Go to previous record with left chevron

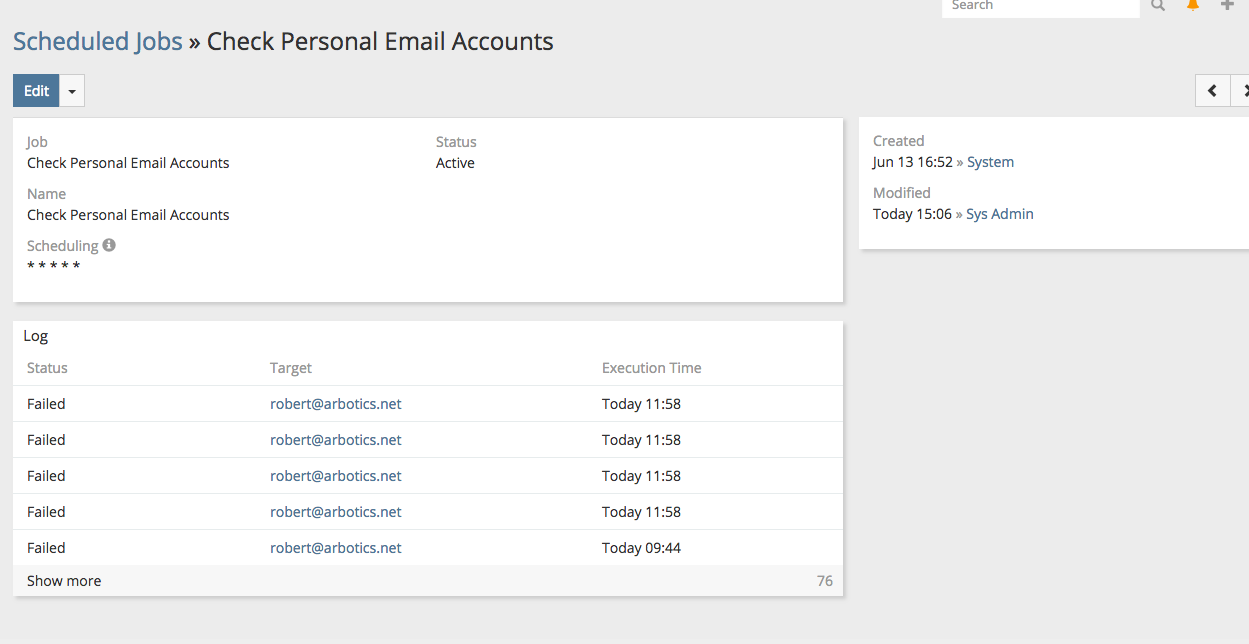[x=1212, y=91]
